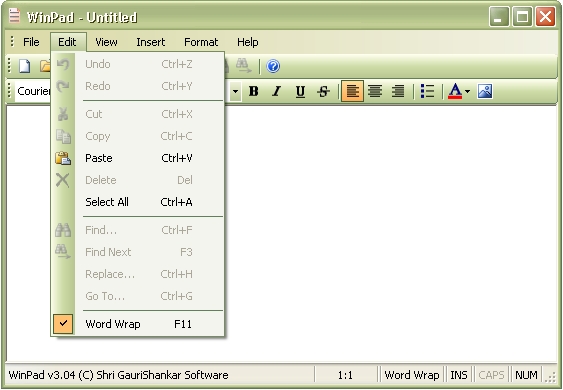The height and width of the screenshot is (390, 563).
Task: Click the Copy pages icon in menu
Action: [x=63, y=136]
